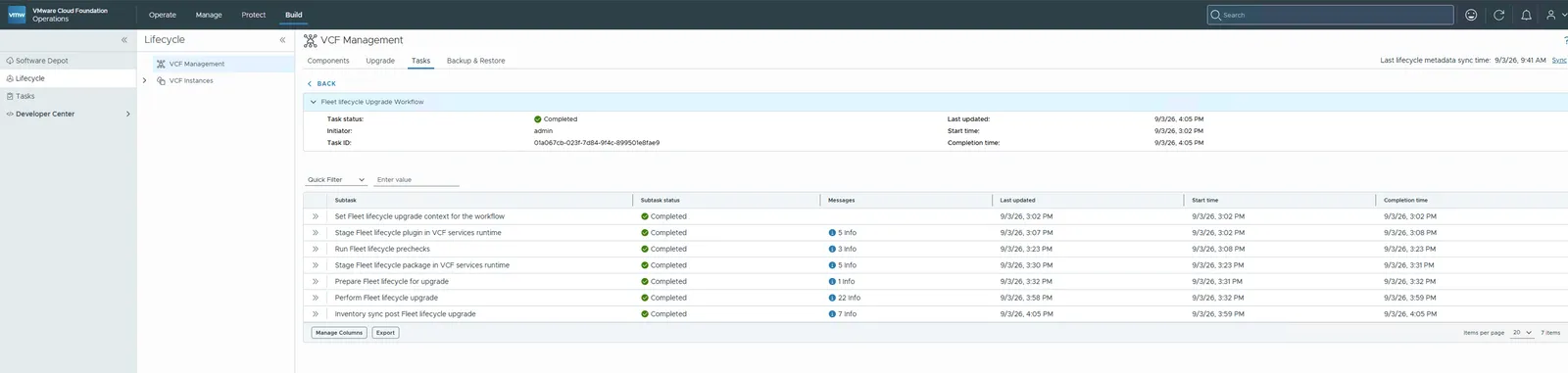Select Lifecycle in the sidebar
Screen dimensions: 1568x373
click(x=68, y=78)
